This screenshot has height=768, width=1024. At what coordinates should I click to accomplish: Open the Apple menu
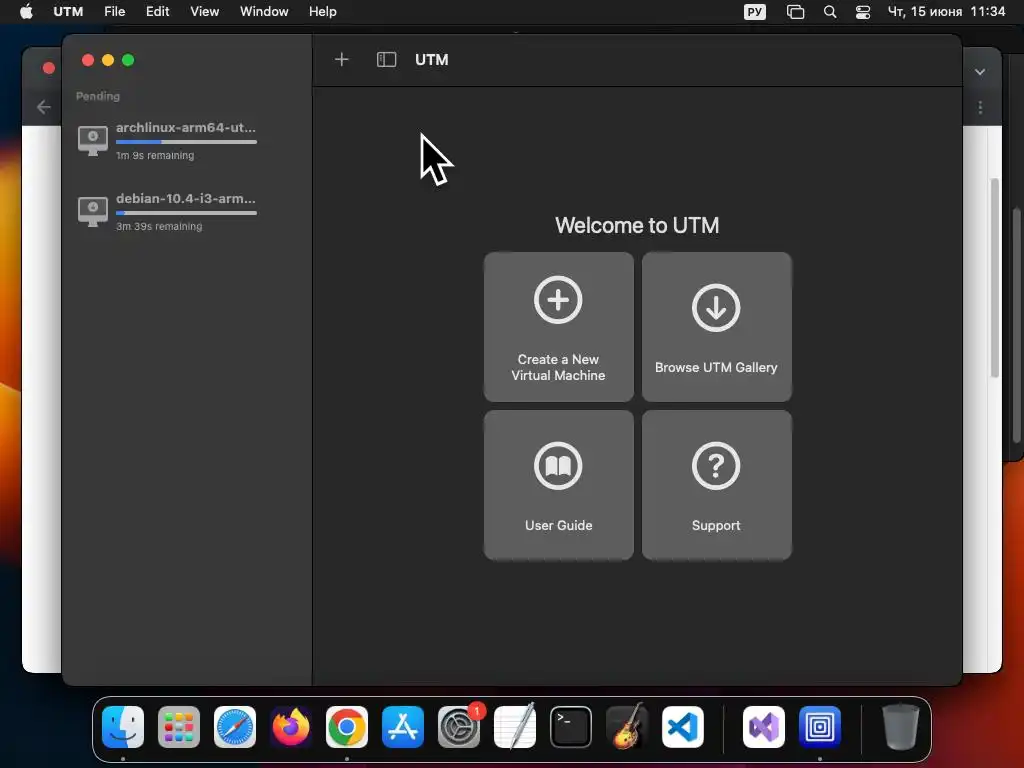coord(26,12)
